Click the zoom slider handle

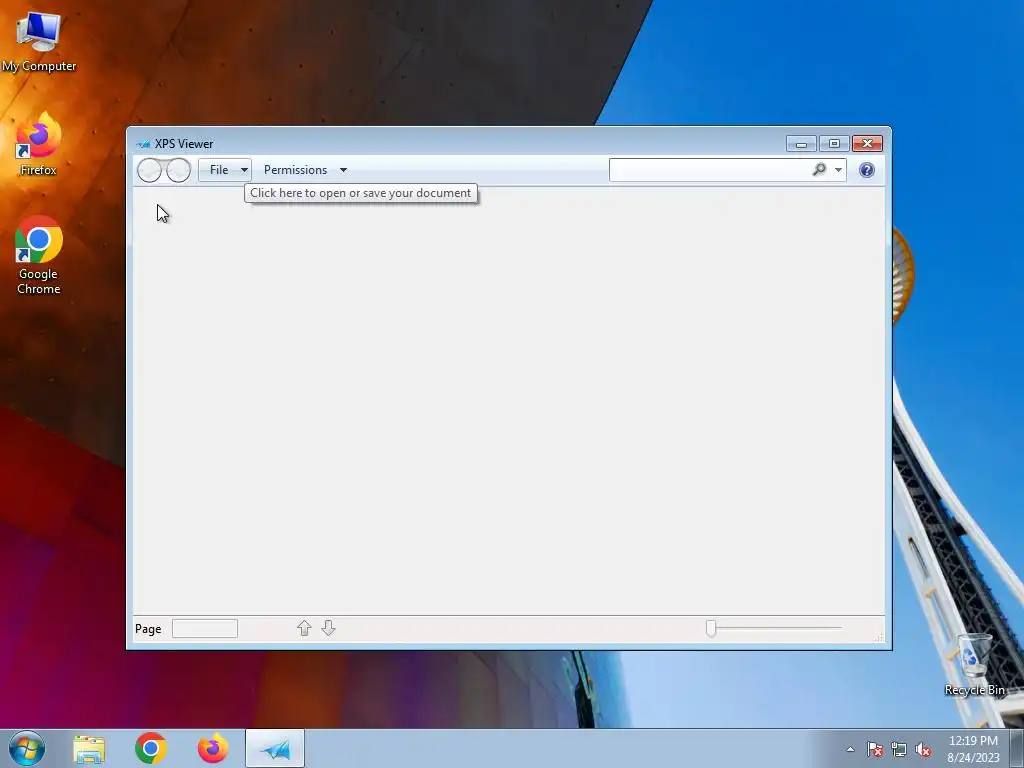(711, 628)
